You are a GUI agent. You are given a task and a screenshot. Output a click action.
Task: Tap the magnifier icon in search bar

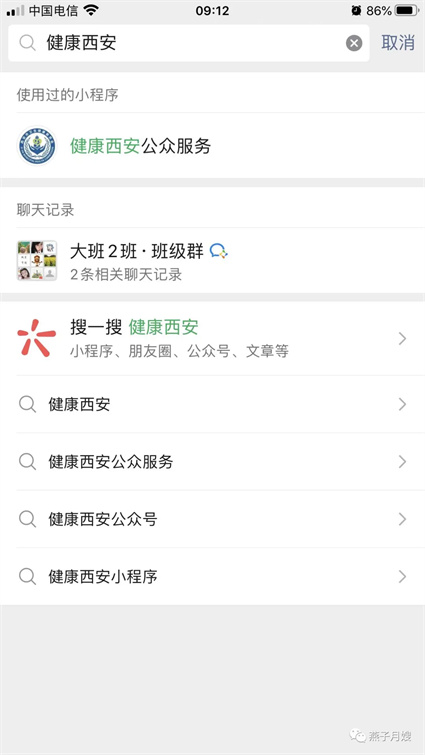[27, 43]
